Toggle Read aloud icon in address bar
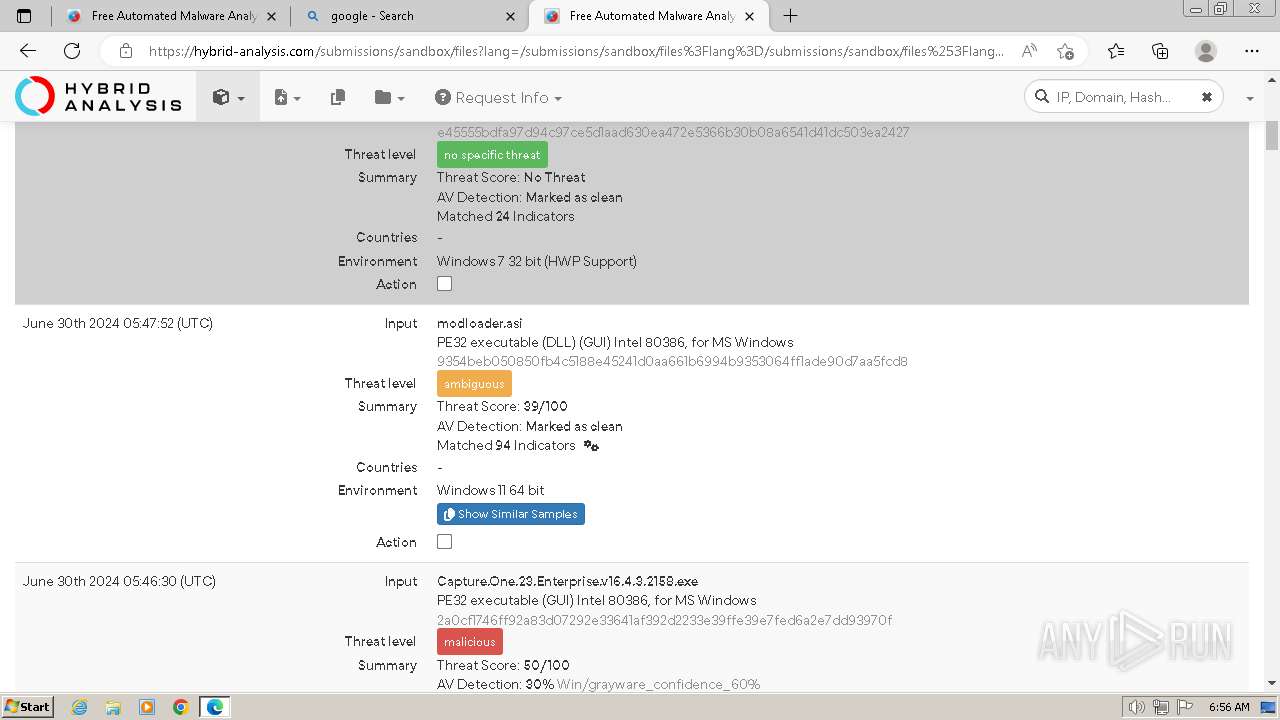Viewport: 1280px width, 720px height. (x=1029, y=51)
